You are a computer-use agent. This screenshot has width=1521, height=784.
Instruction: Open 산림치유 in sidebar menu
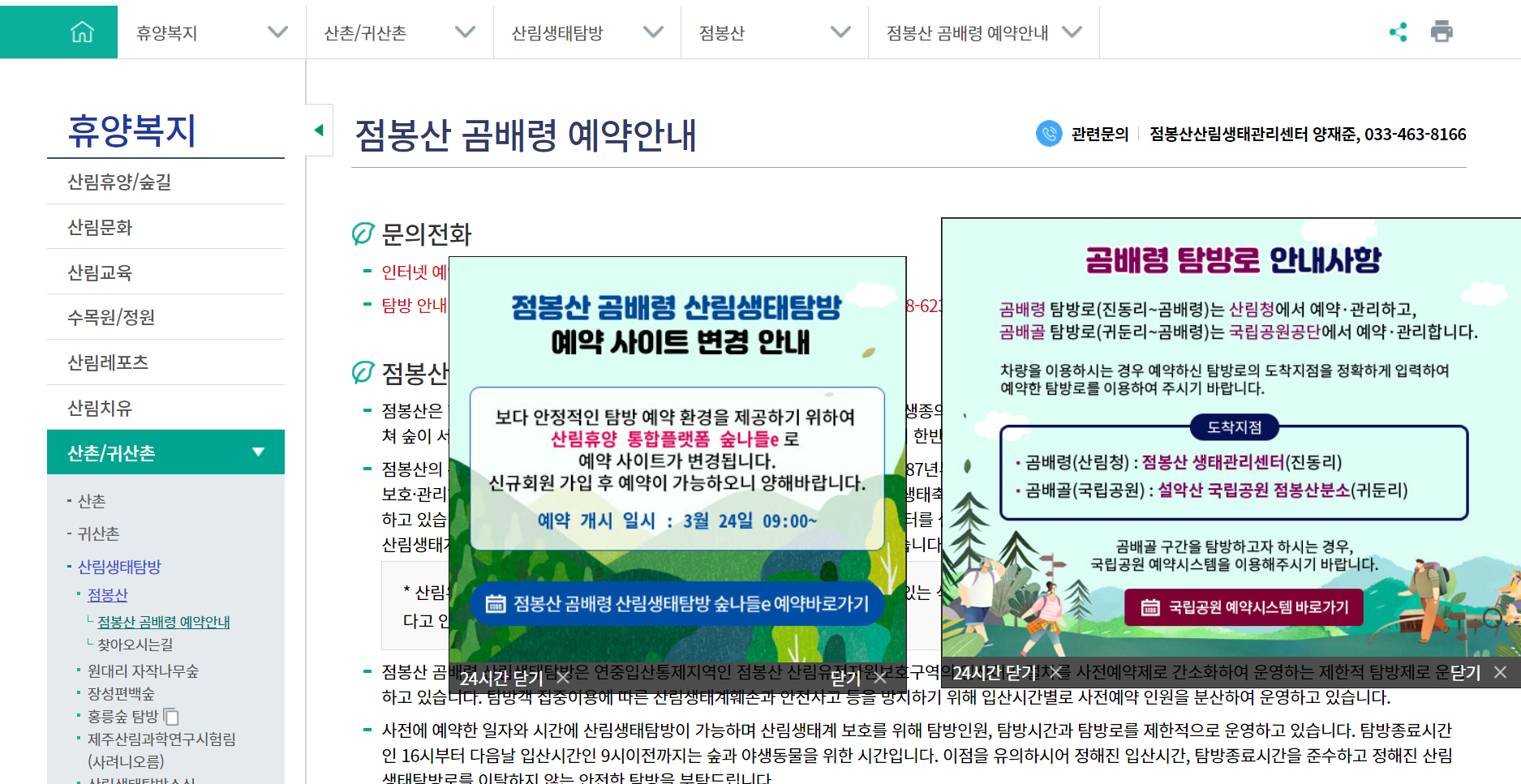tap(165, 408)
